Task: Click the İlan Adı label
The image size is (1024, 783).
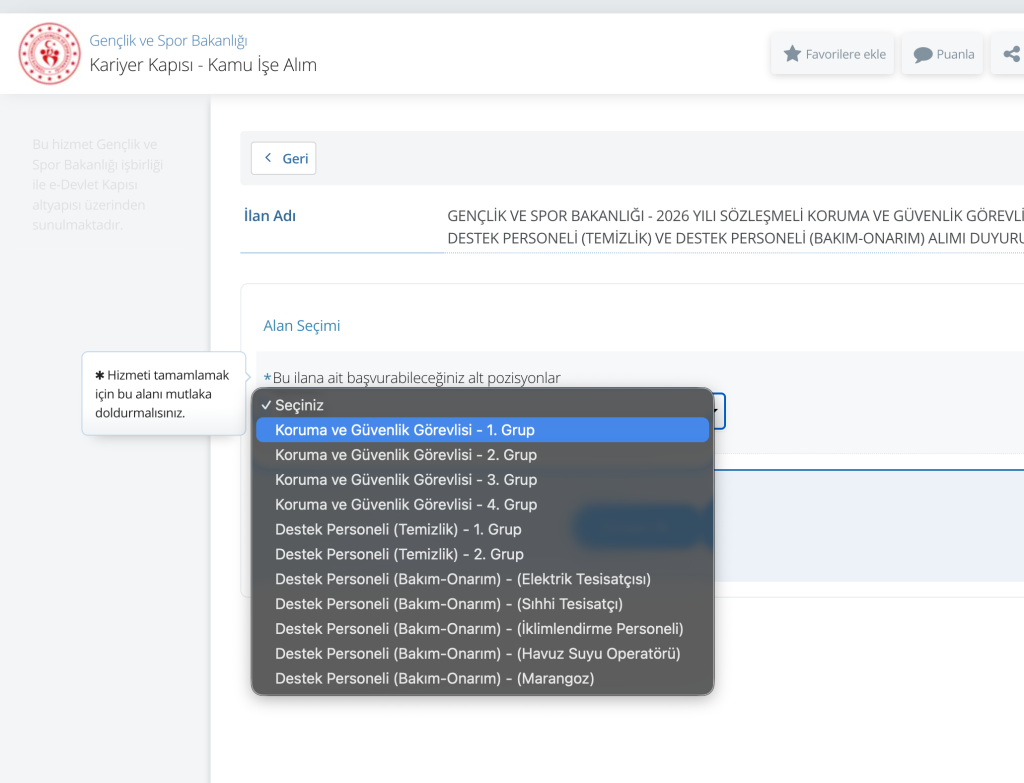Action: [270, 216]
